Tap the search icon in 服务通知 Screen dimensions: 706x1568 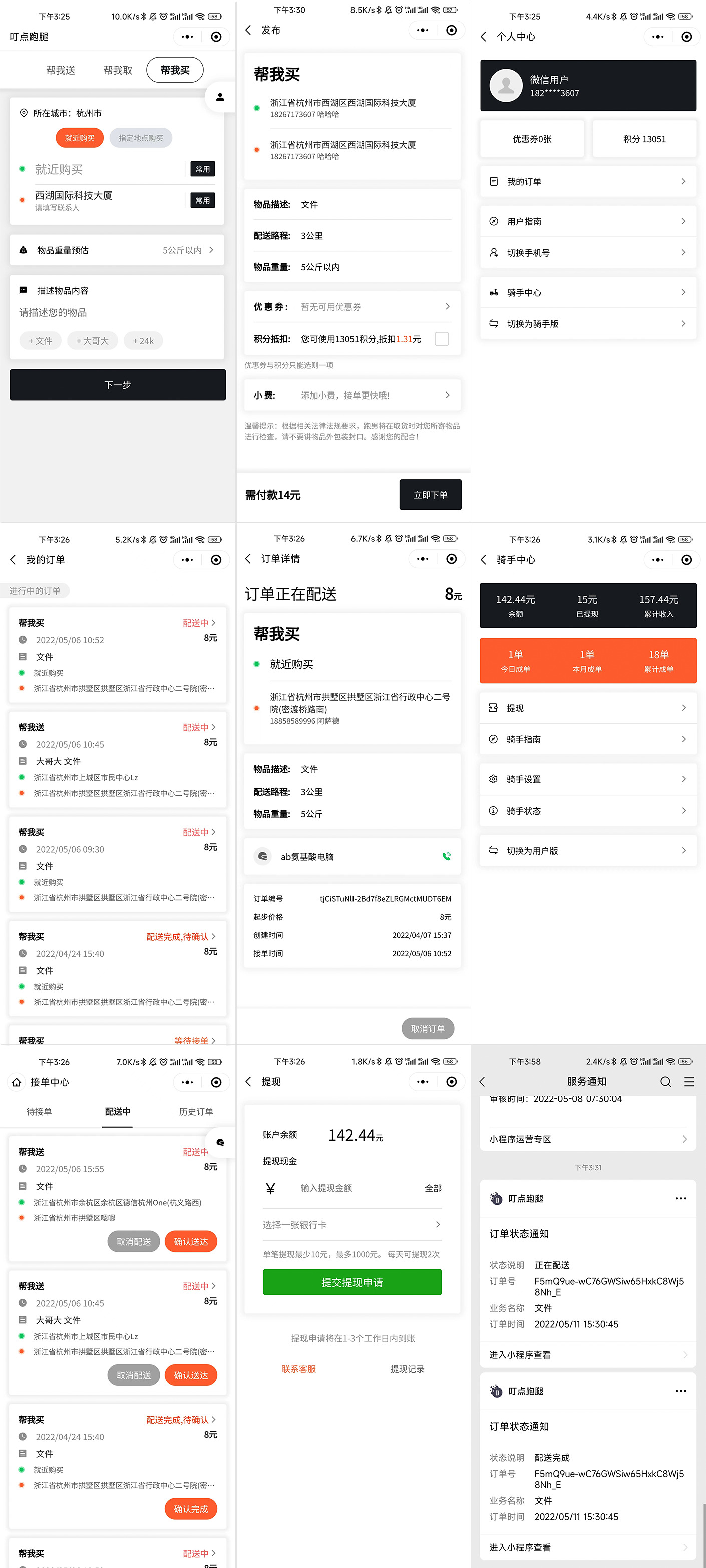[x=665, y=1082]
